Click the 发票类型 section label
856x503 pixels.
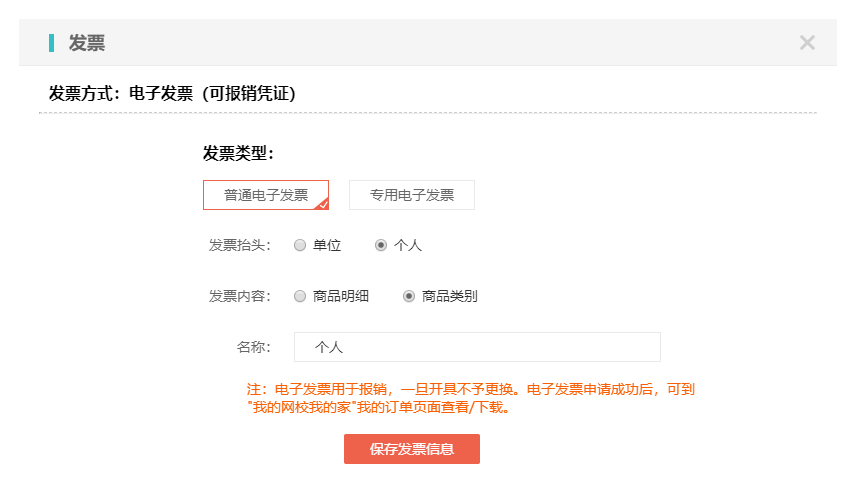pyautogui.click(x=238, y=153)
